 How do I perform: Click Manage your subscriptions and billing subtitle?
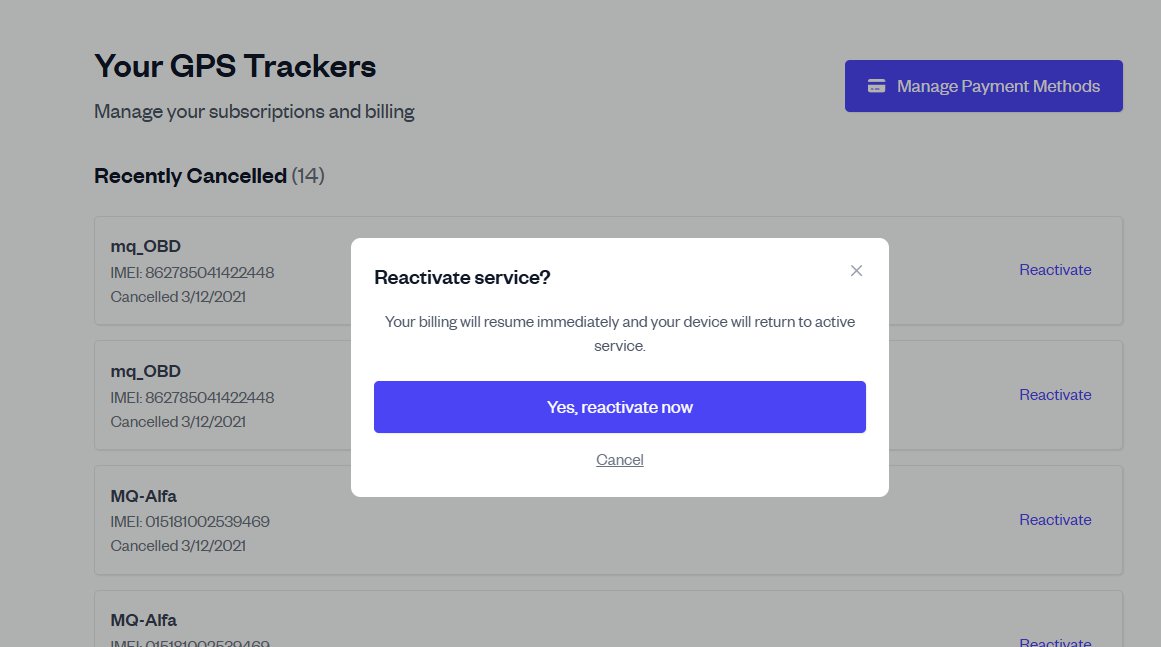254,111
